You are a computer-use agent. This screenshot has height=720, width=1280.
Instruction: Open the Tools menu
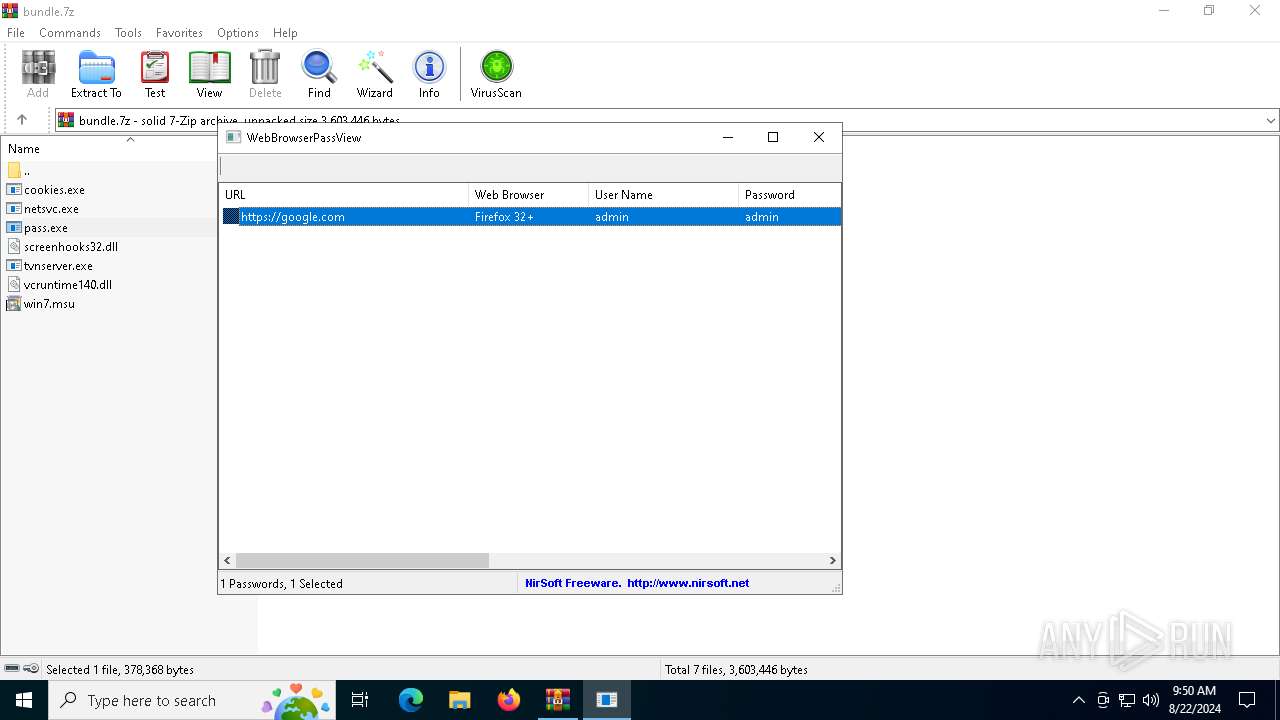pos(128,33)
